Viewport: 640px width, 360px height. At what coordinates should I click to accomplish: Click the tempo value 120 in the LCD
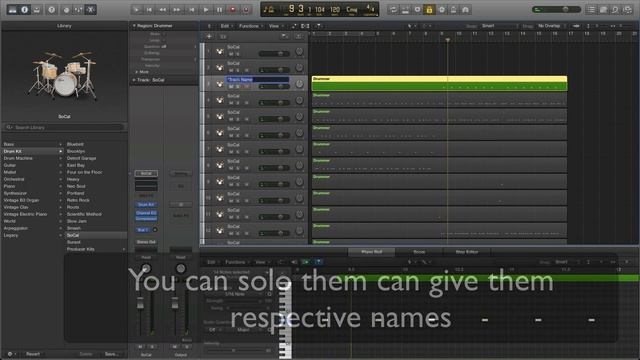tap(335, 9)
